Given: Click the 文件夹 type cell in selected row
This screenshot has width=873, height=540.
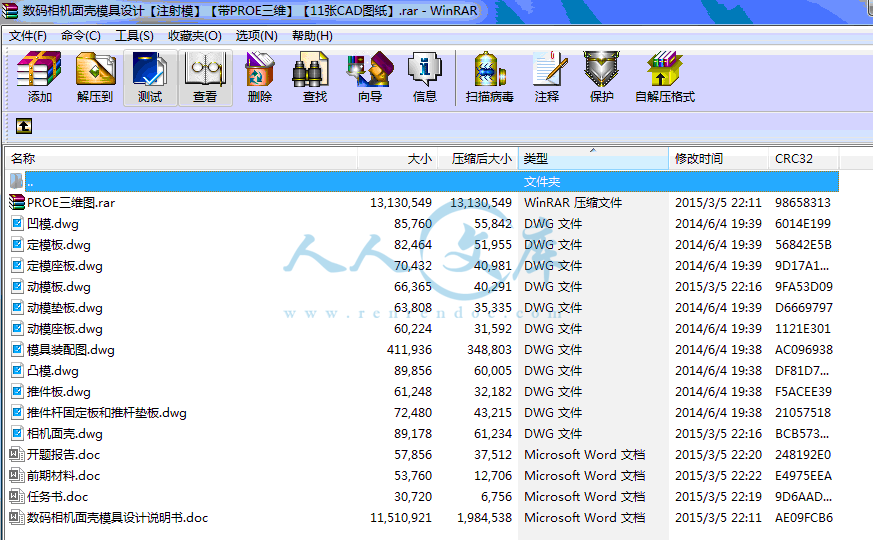Looking at the screenshot, I should 542,181.
